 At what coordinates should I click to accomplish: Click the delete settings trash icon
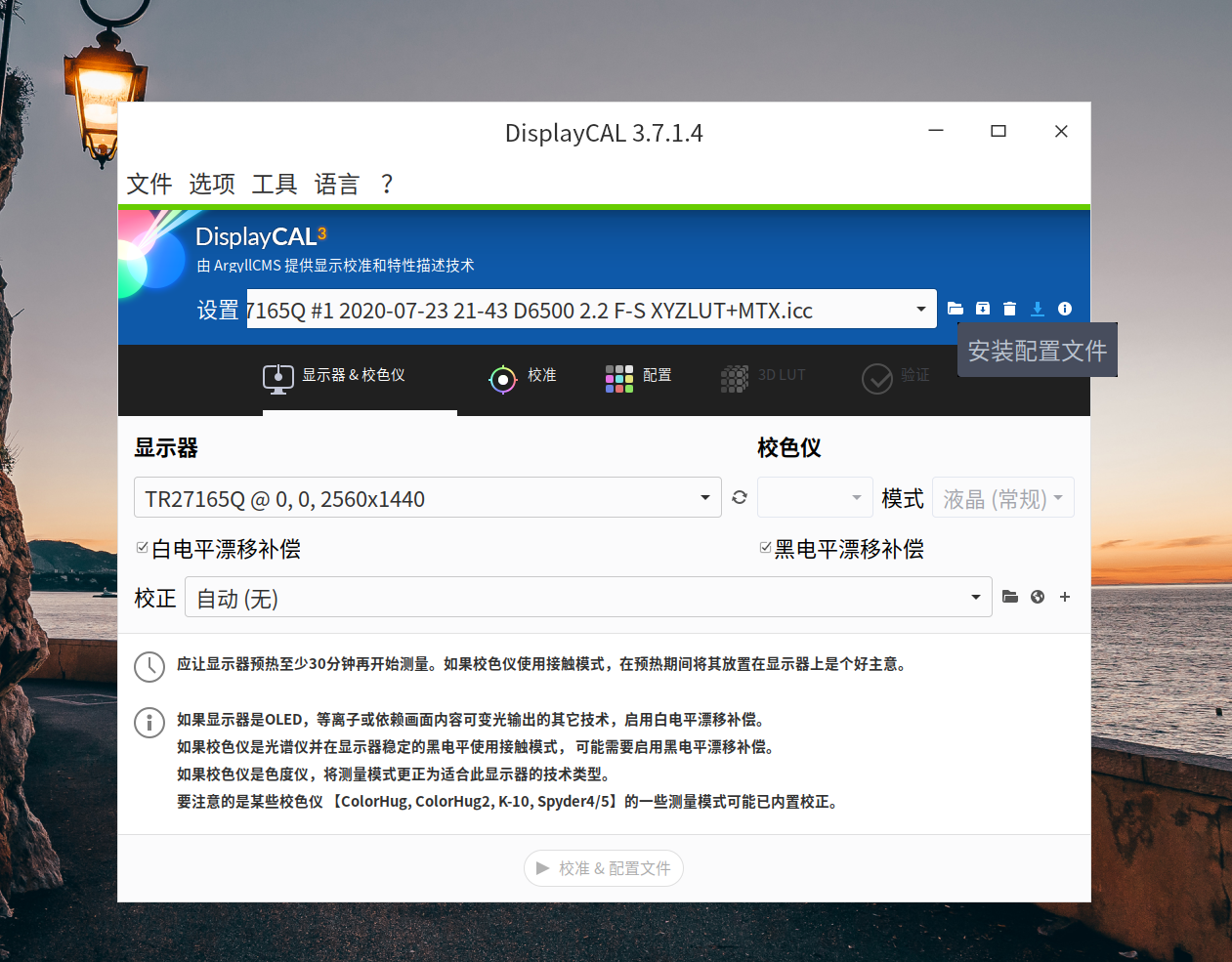coord(1010,309)
